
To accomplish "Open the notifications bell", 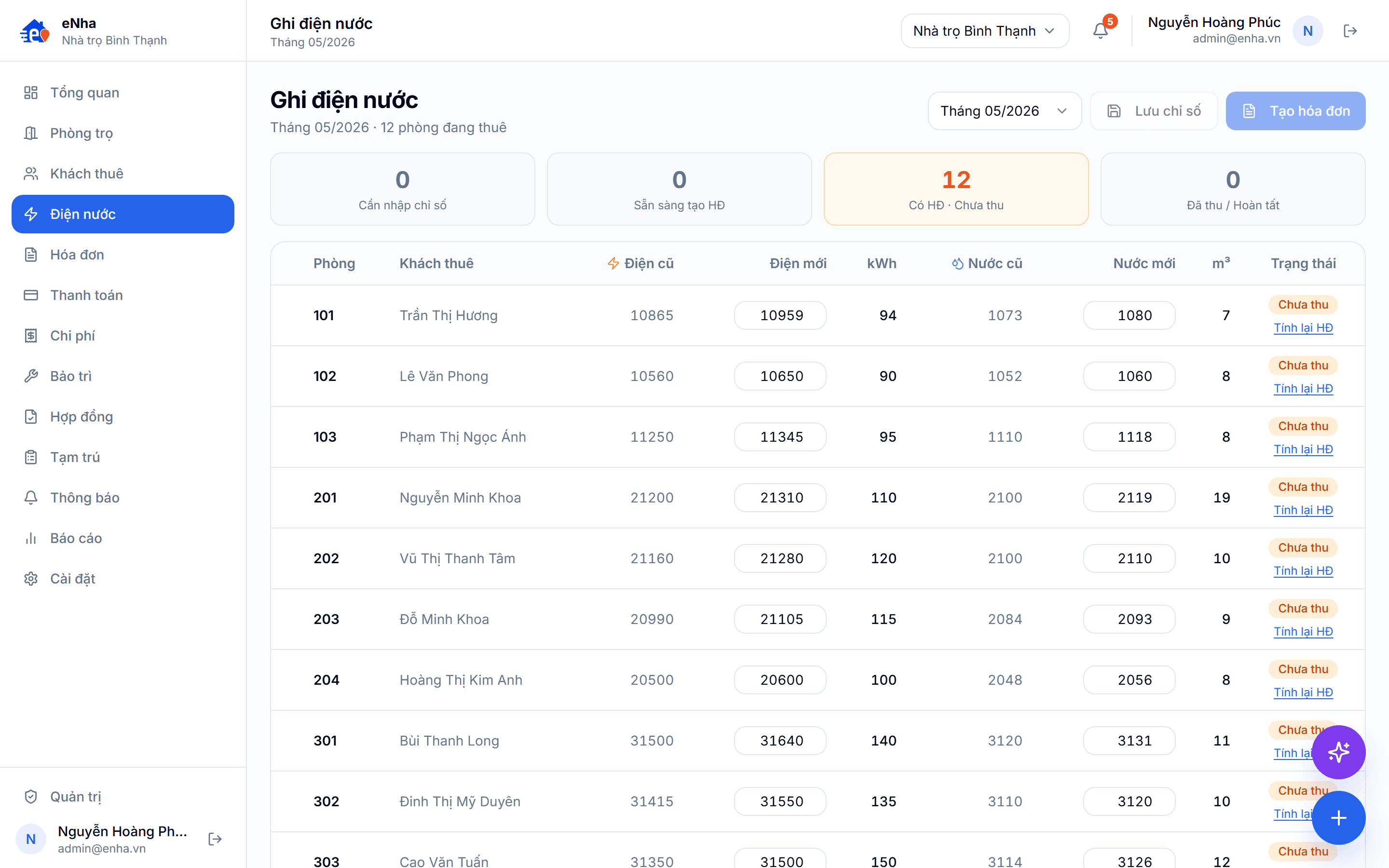I will pos(1100,30).
